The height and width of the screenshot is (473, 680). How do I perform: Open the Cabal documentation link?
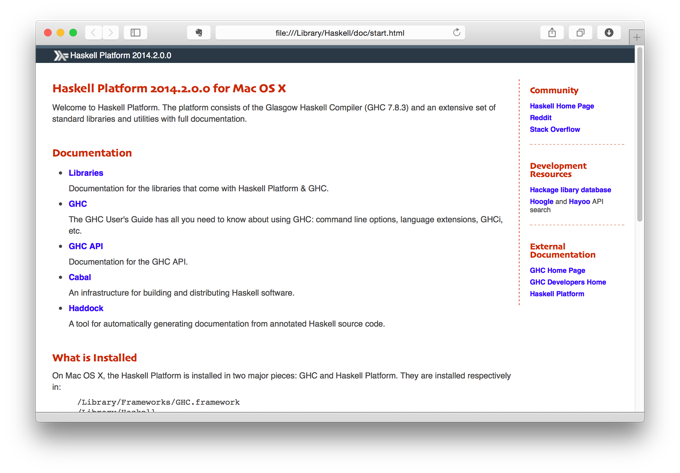80,277
